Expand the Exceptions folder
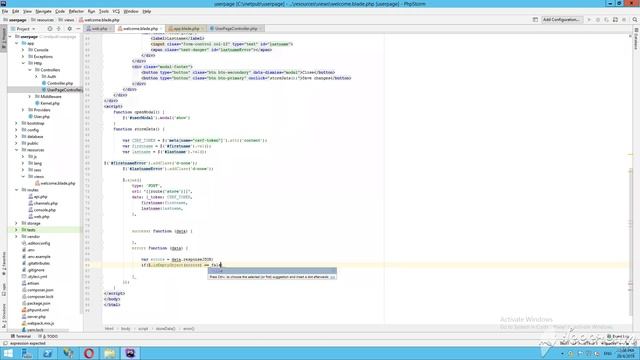 pyautogui.click(x=23, y=57)
